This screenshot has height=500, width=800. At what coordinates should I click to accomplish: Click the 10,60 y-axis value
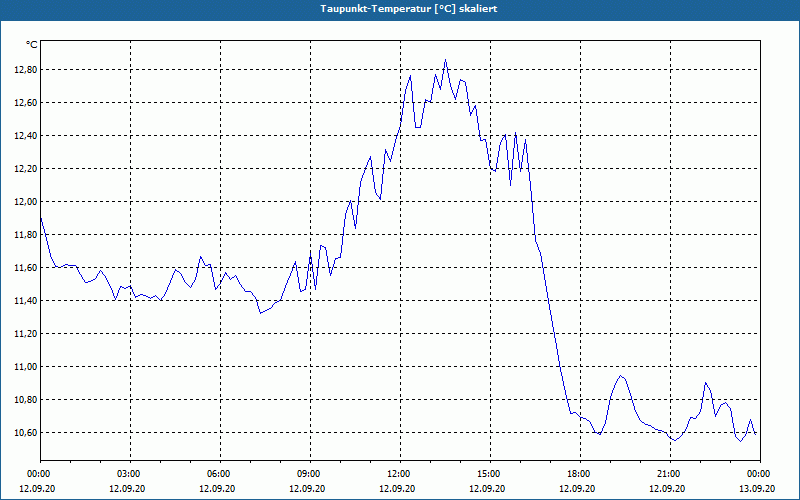coord(26,433)
